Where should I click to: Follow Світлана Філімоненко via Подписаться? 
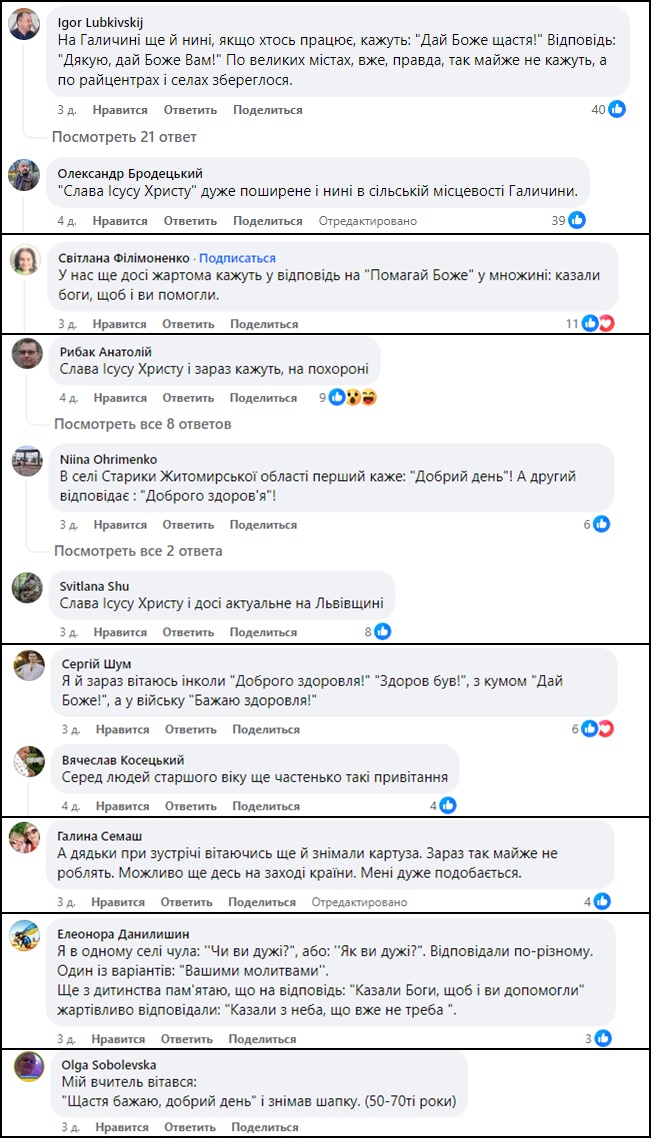(x=238, y=258)
